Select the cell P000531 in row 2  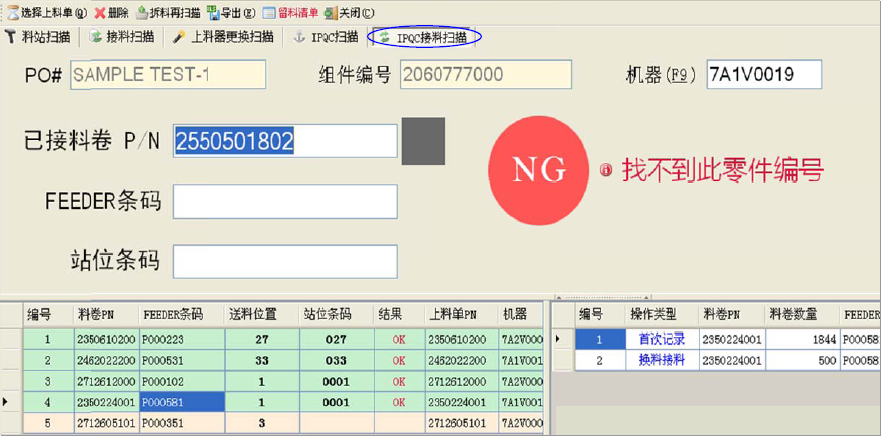pyautogui.click(x=182, y=361)
